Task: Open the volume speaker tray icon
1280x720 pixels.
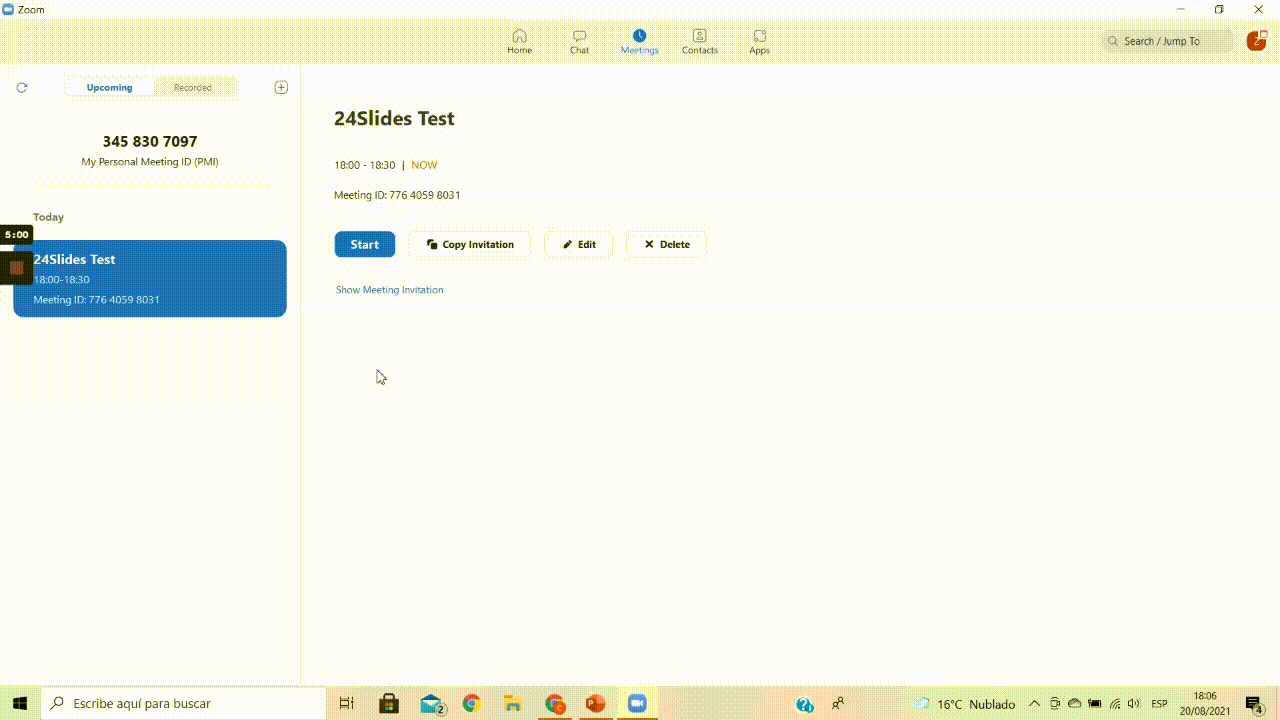Action: (1135, 704)
